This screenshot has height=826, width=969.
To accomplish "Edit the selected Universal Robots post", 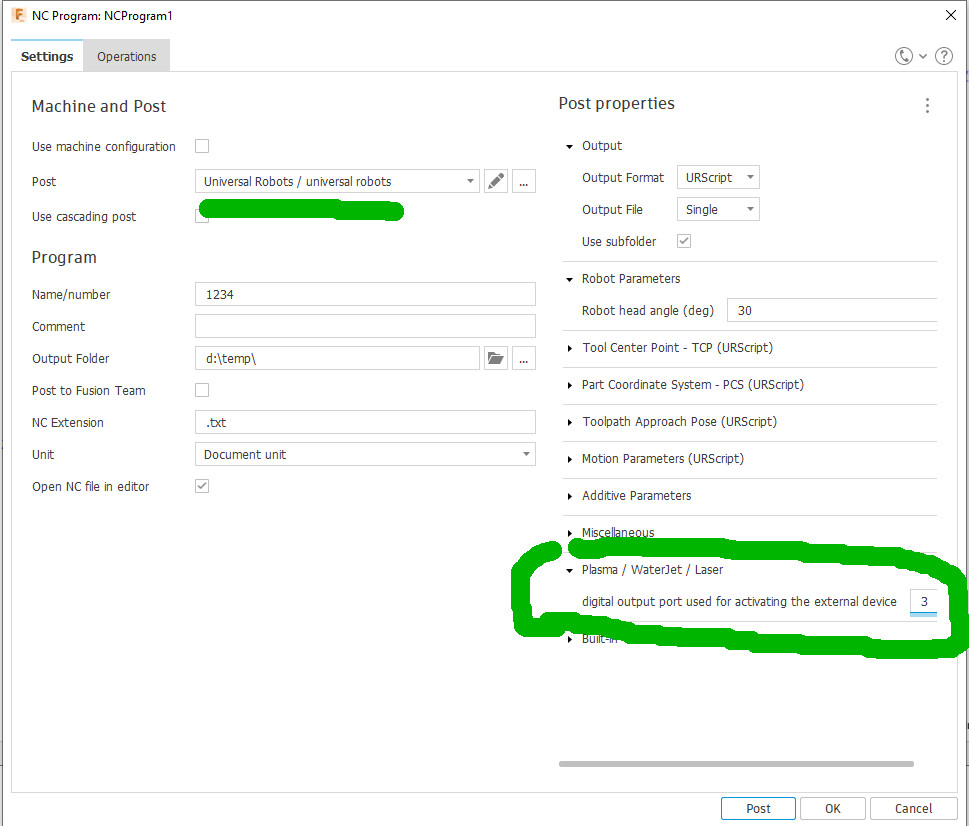I will (496, 181).
